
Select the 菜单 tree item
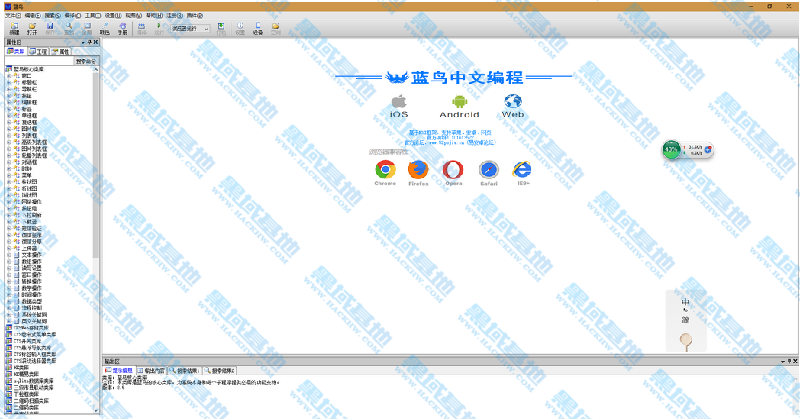pos(27,175)
